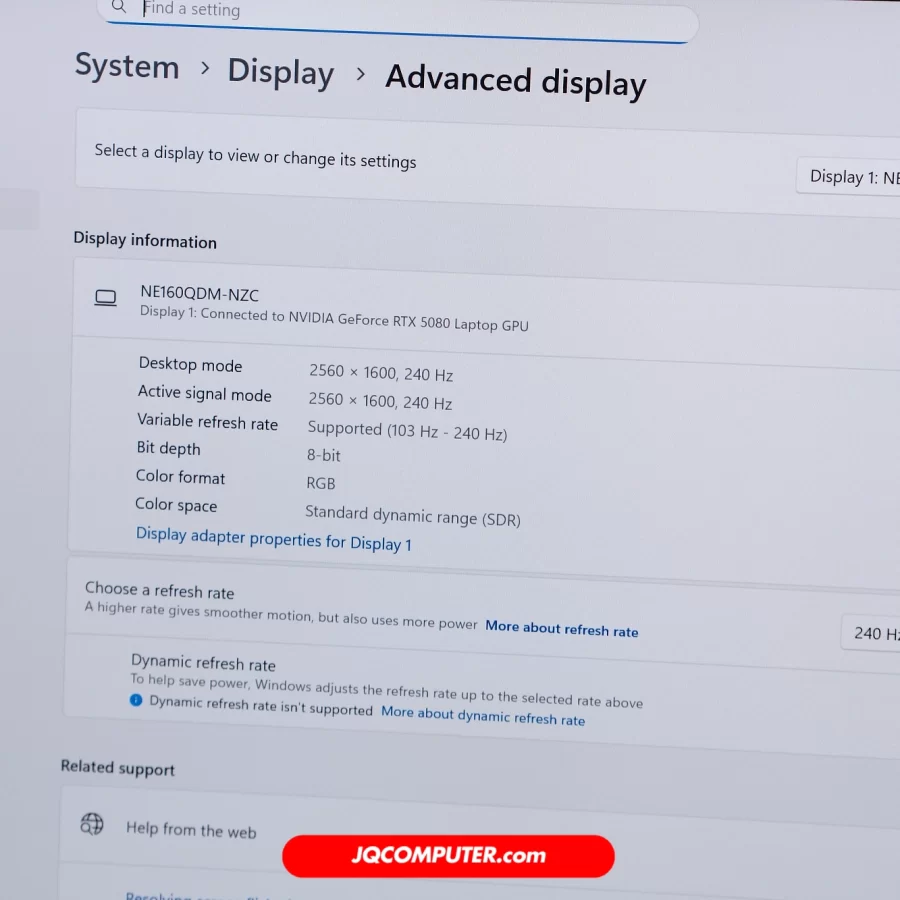Navigate to Display in the breadcrumb
900x900 pixels.
click(x=280, y=73)
